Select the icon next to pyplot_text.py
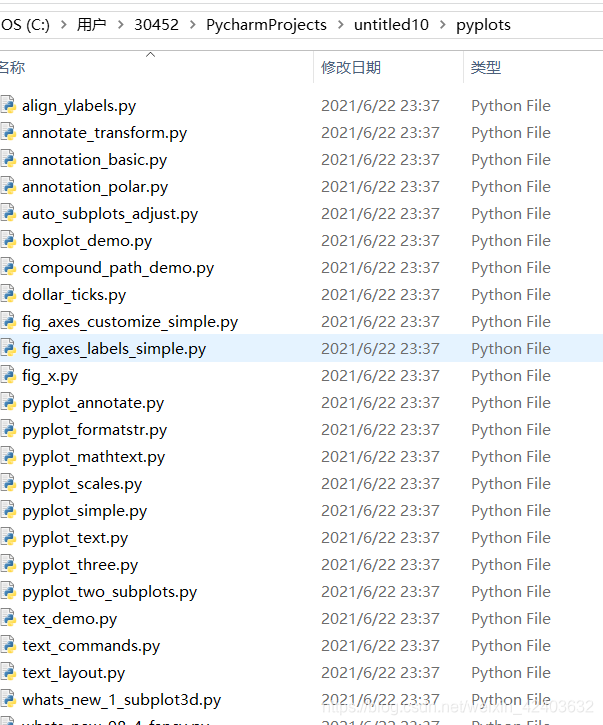Viewport: 603px width, 725px height. 8,537
